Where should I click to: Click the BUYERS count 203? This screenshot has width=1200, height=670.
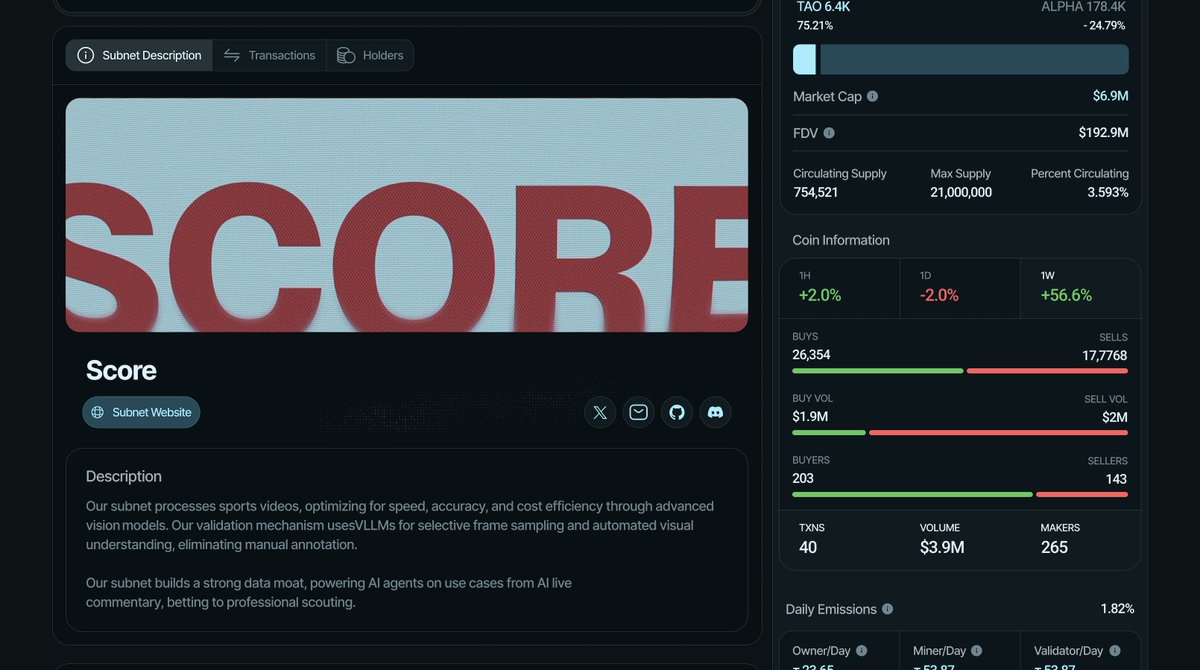[803, 478]
